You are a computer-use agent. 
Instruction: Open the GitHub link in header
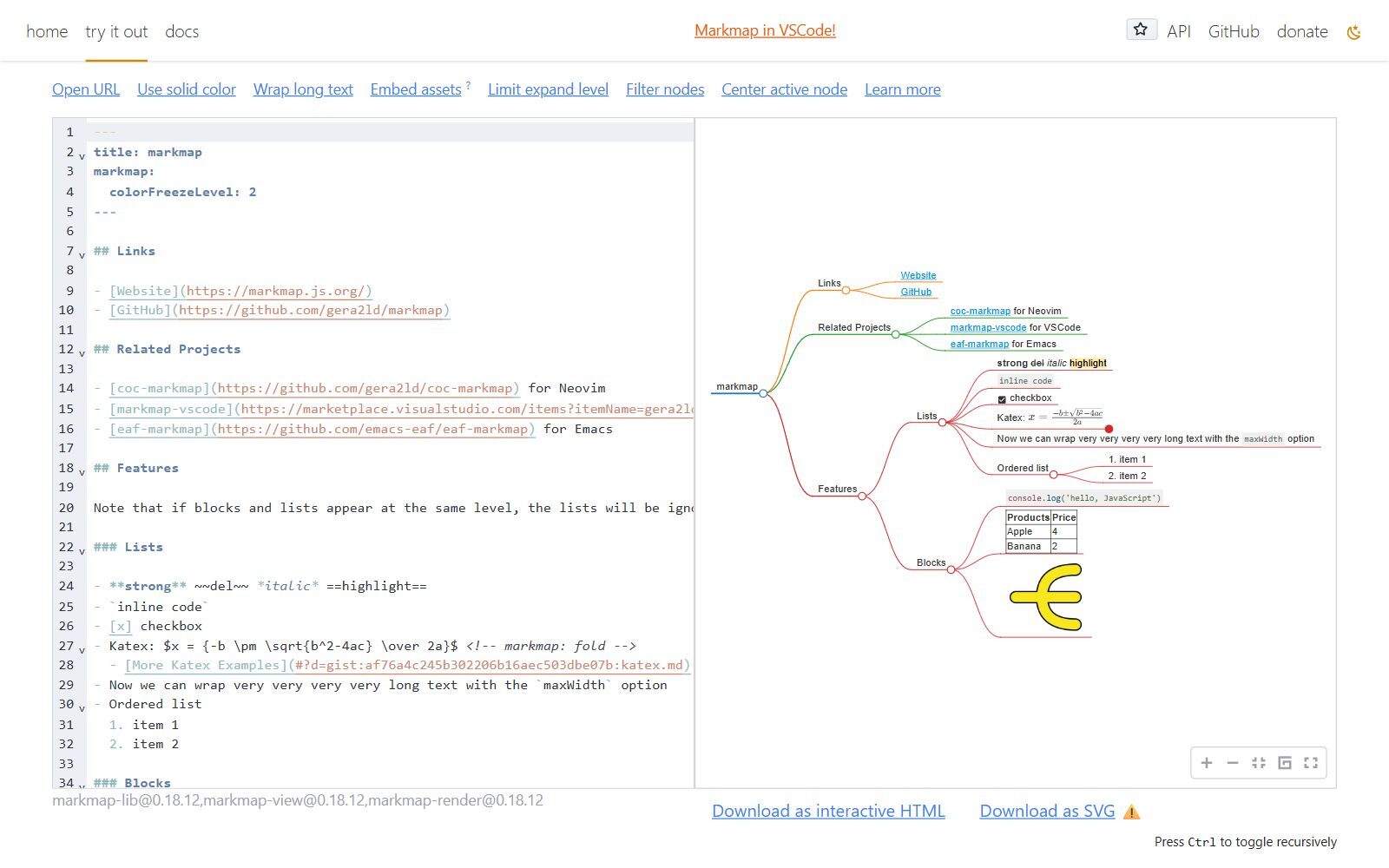click(x=1234, y=31)
